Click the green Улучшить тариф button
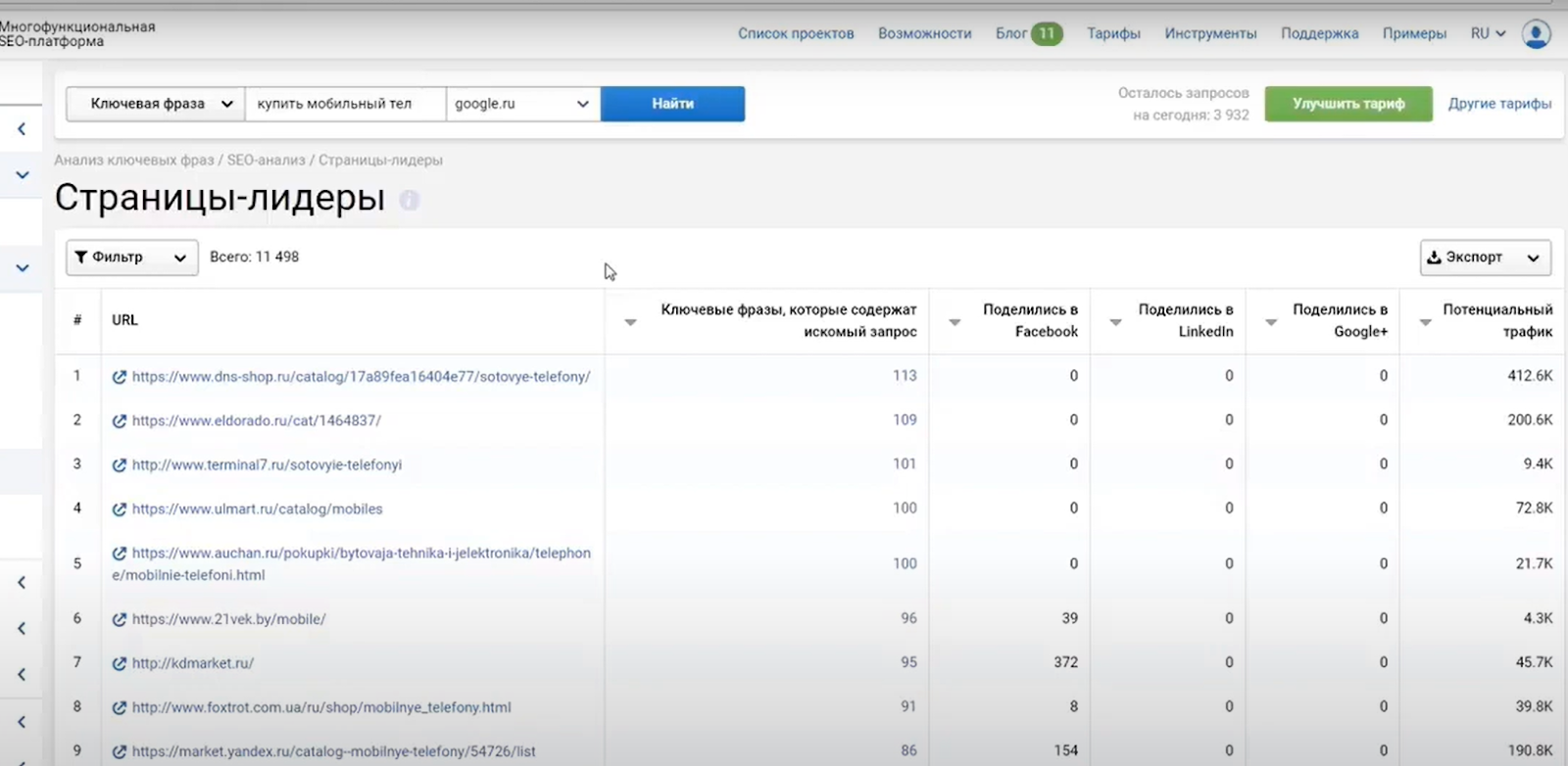This screenshot has width=1568, height=766. pos(1348,104)
